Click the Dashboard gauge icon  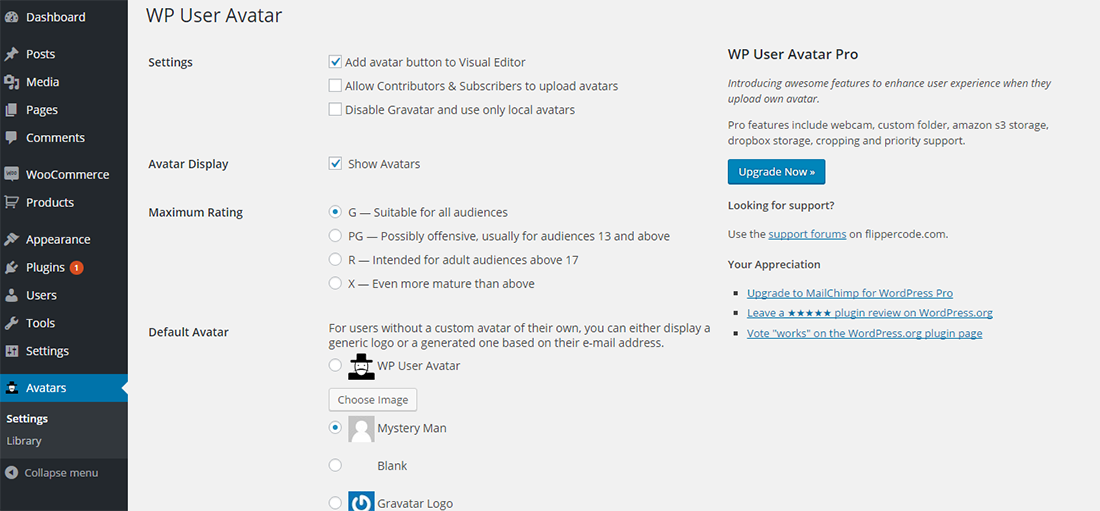(x=11, y=17)
